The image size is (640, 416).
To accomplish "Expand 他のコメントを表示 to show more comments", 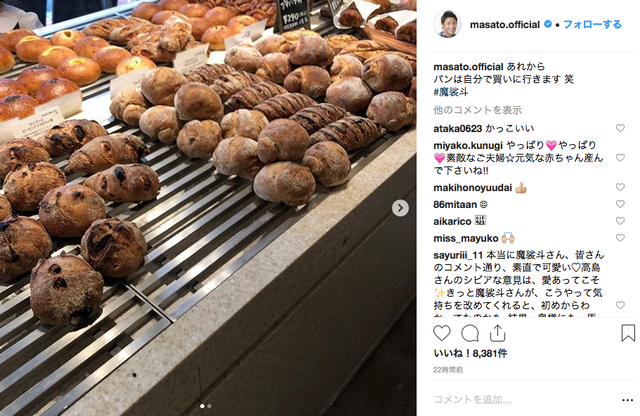I will tap(478, 110).
